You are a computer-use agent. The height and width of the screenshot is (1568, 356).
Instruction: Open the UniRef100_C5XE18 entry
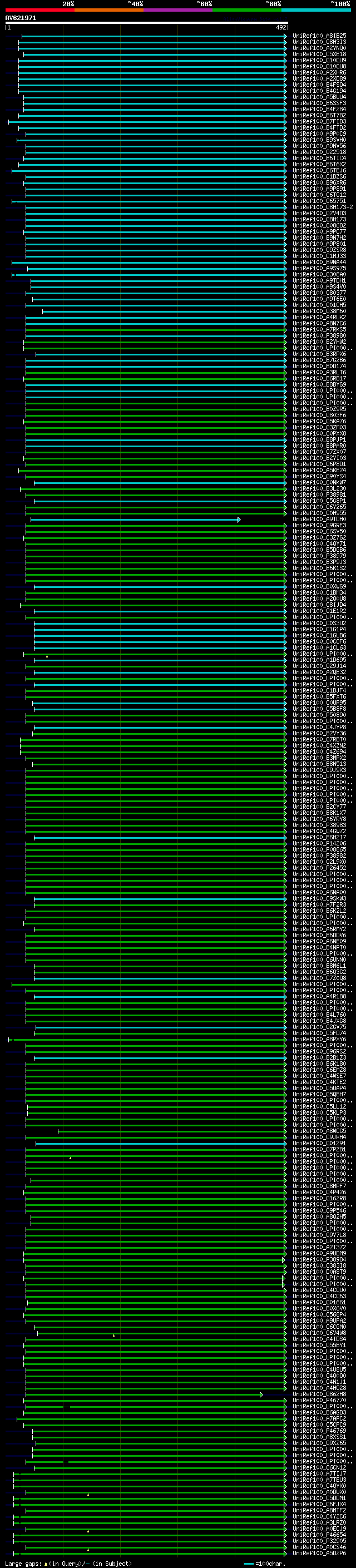[319, 55]
